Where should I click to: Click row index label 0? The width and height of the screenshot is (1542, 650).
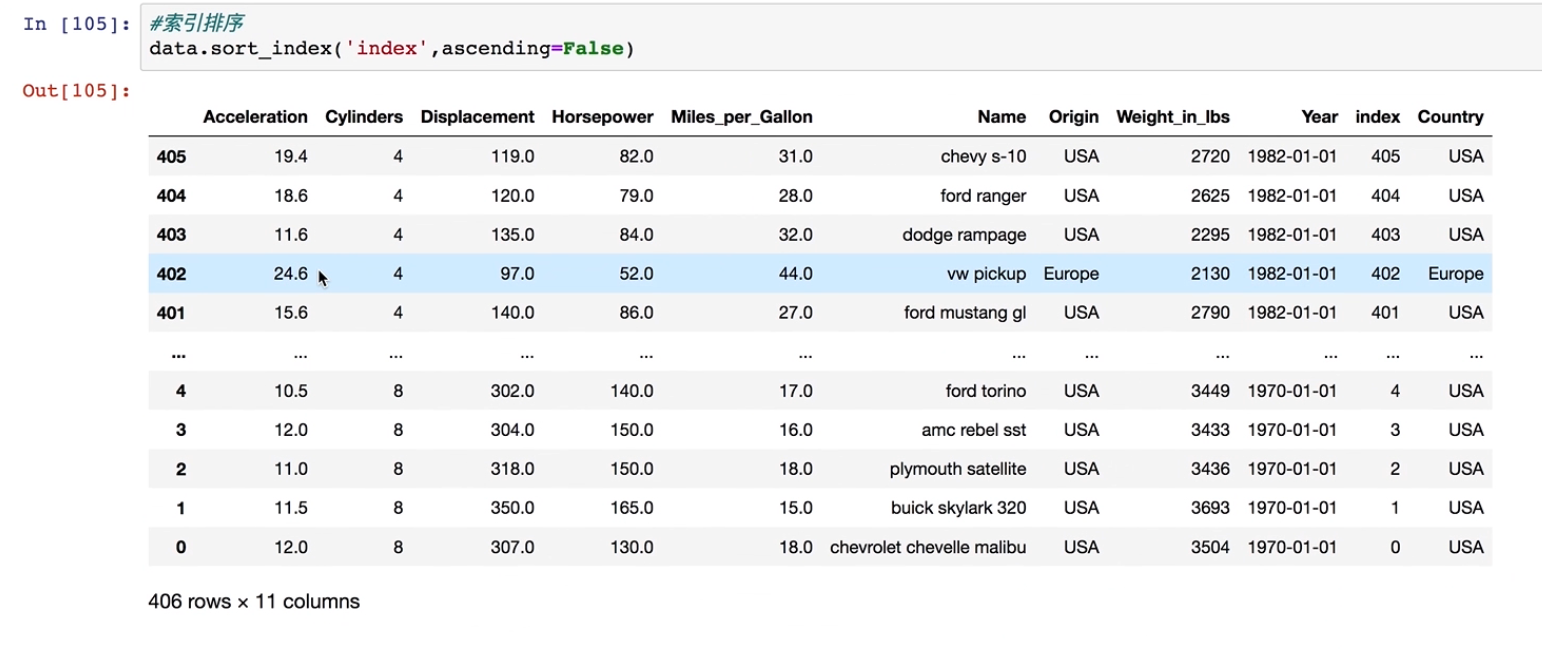click(180, 548)
